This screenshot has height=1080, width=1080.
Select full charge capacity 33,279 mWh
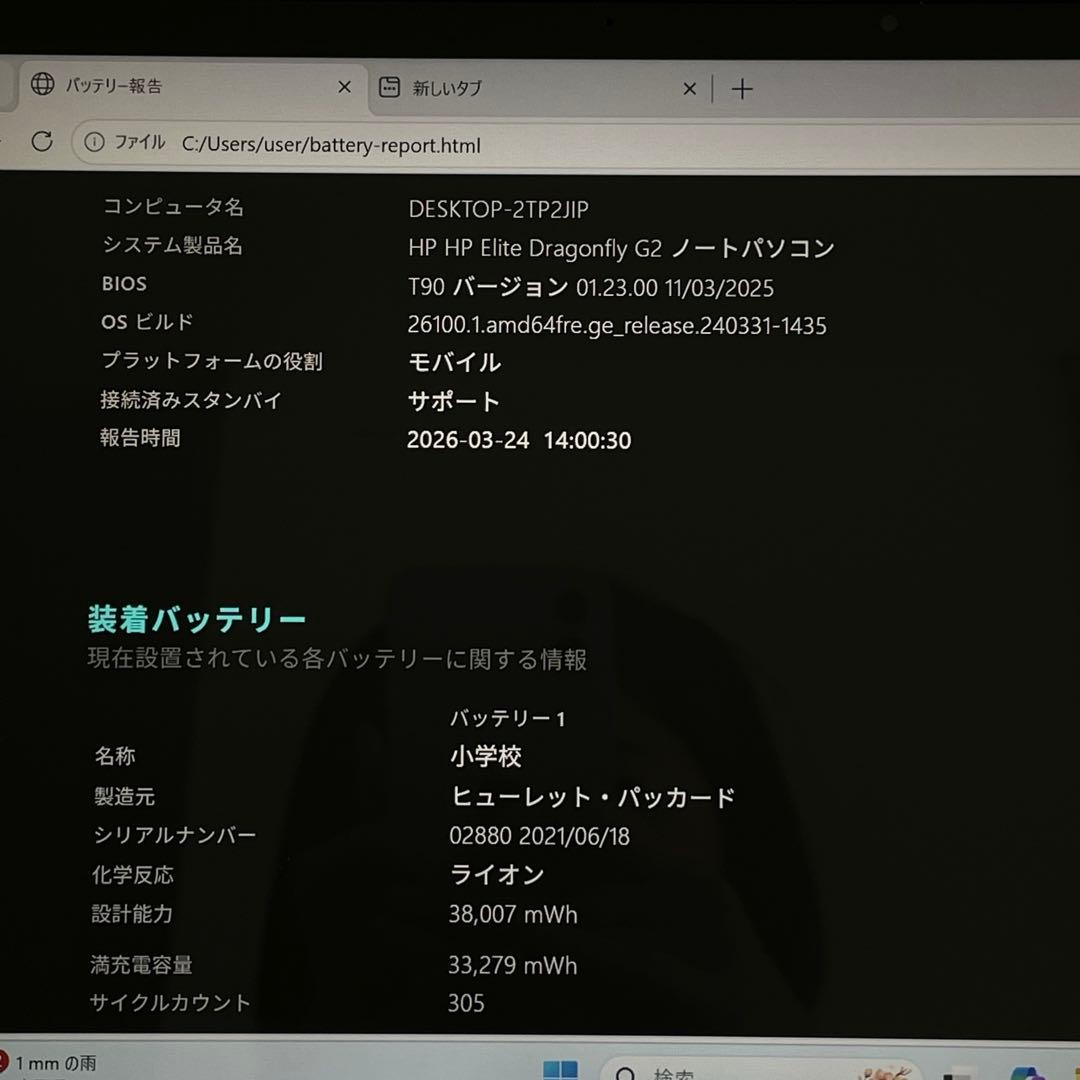click(512, 965)
